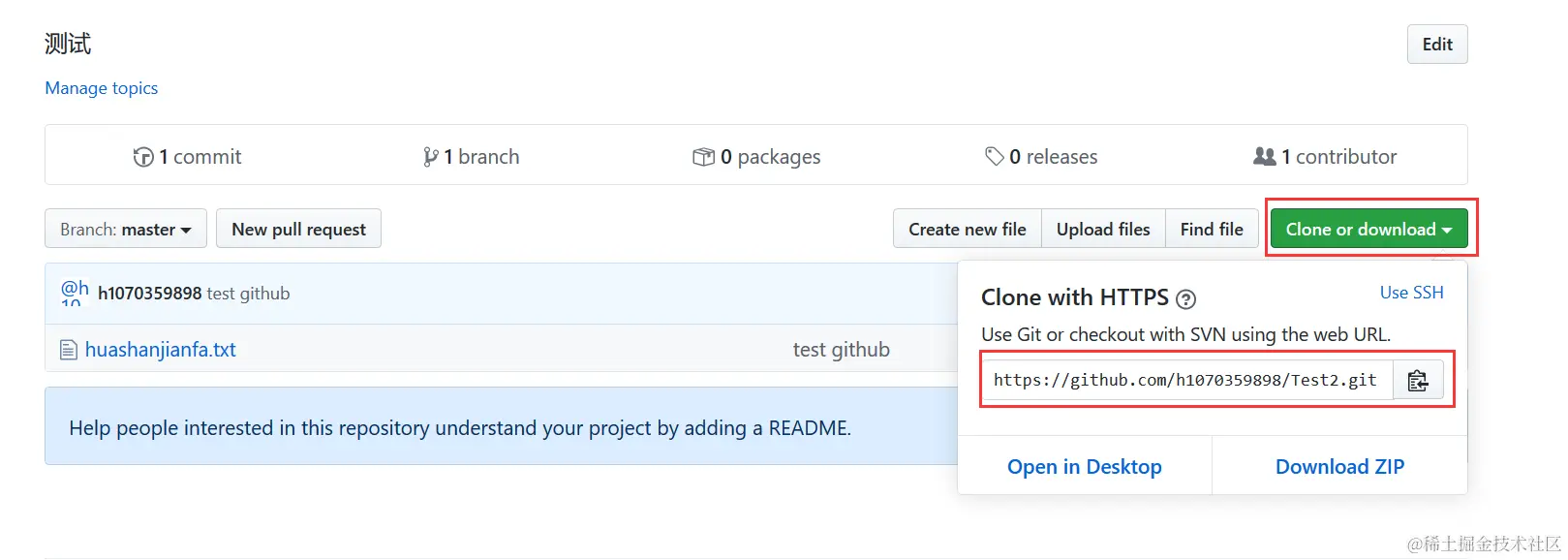
Task: Click the copy-to-clipboard icon beside clone URL
Action: tap(1418, 381)
